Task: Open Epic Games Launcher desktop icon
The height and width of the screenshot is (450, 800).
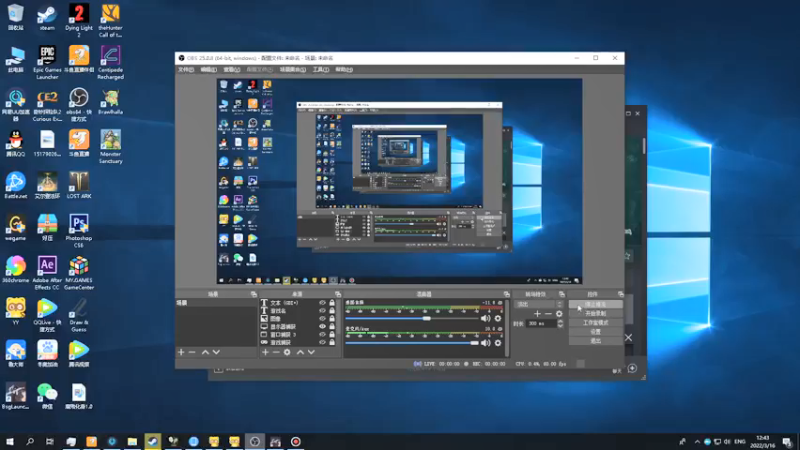Action: 47,62
